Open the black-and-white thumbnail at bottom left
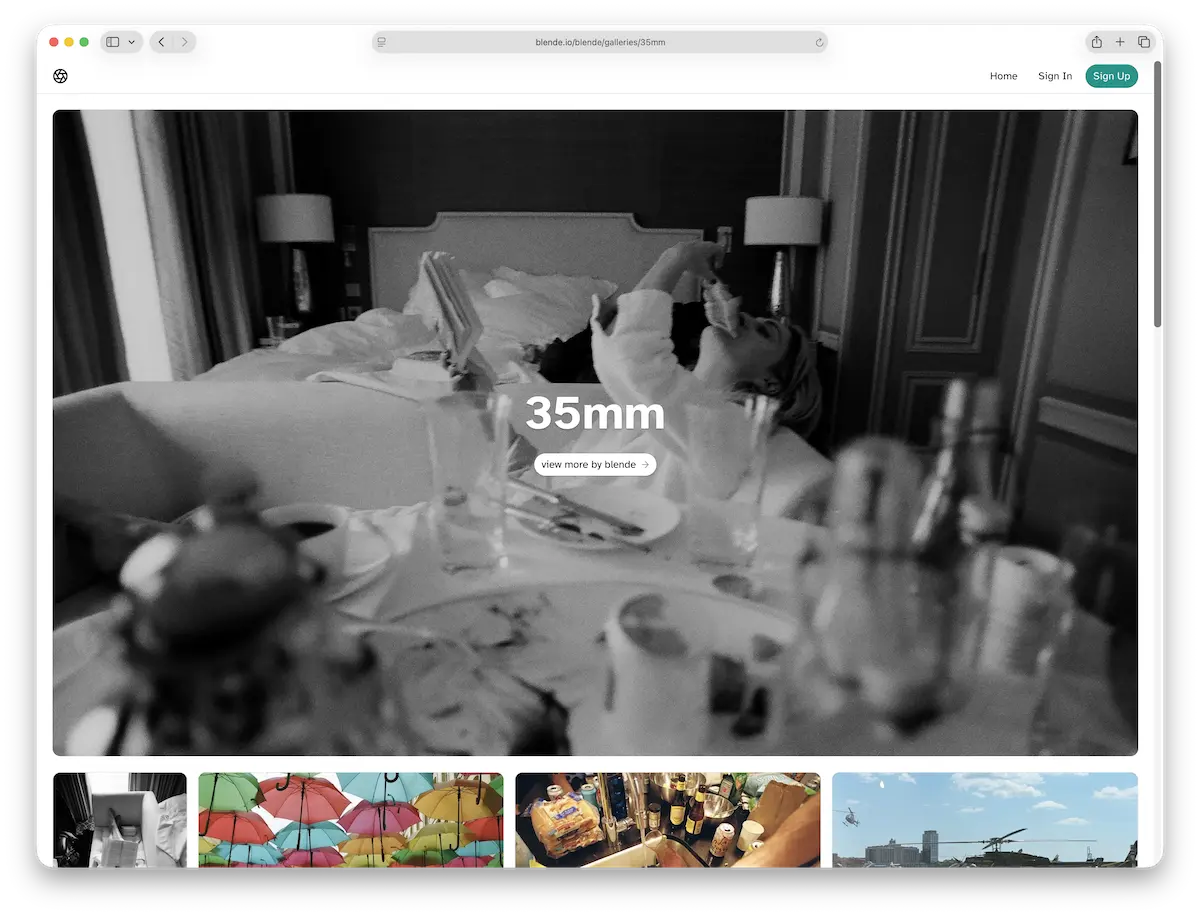The image size is (1200, 916). click(x=120, y=819)
